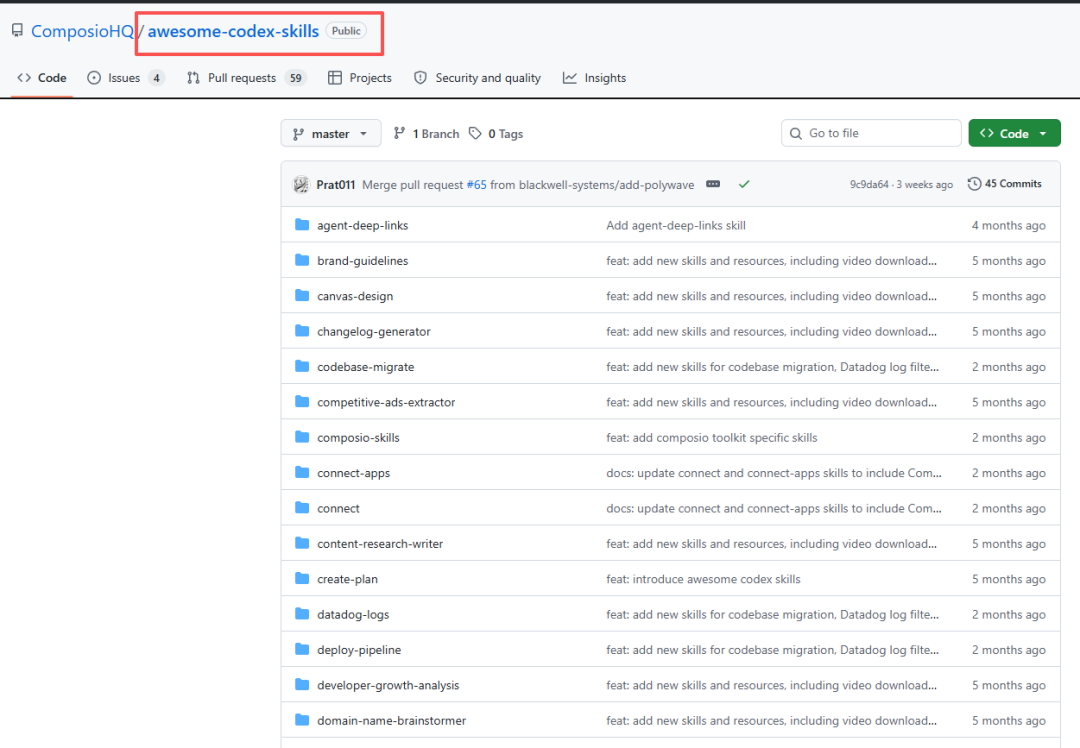Open the ComposioHQ organization link
1080x748 pixels.
83,31
